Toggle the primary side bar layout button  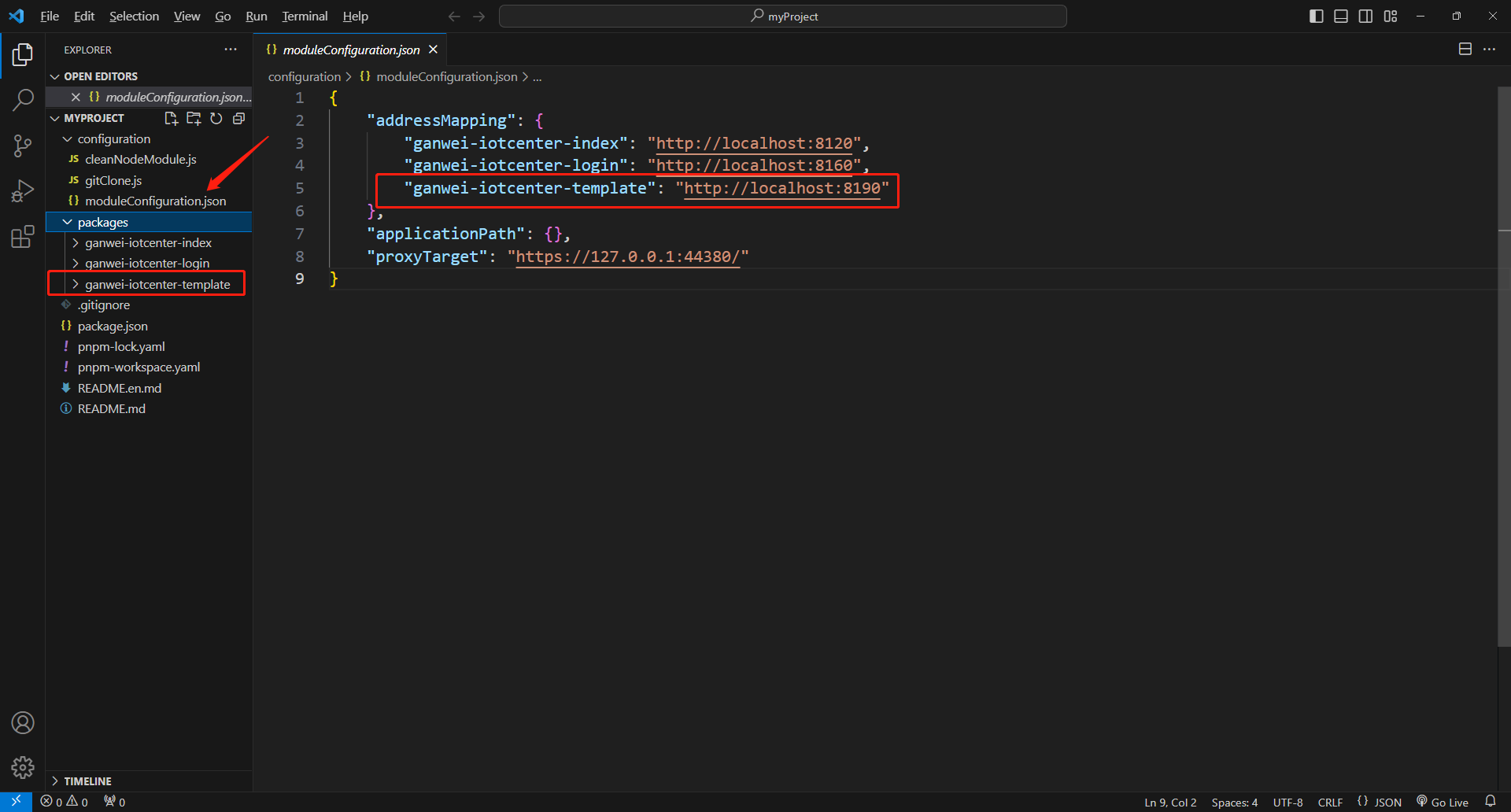click(x=1316, y=16)
